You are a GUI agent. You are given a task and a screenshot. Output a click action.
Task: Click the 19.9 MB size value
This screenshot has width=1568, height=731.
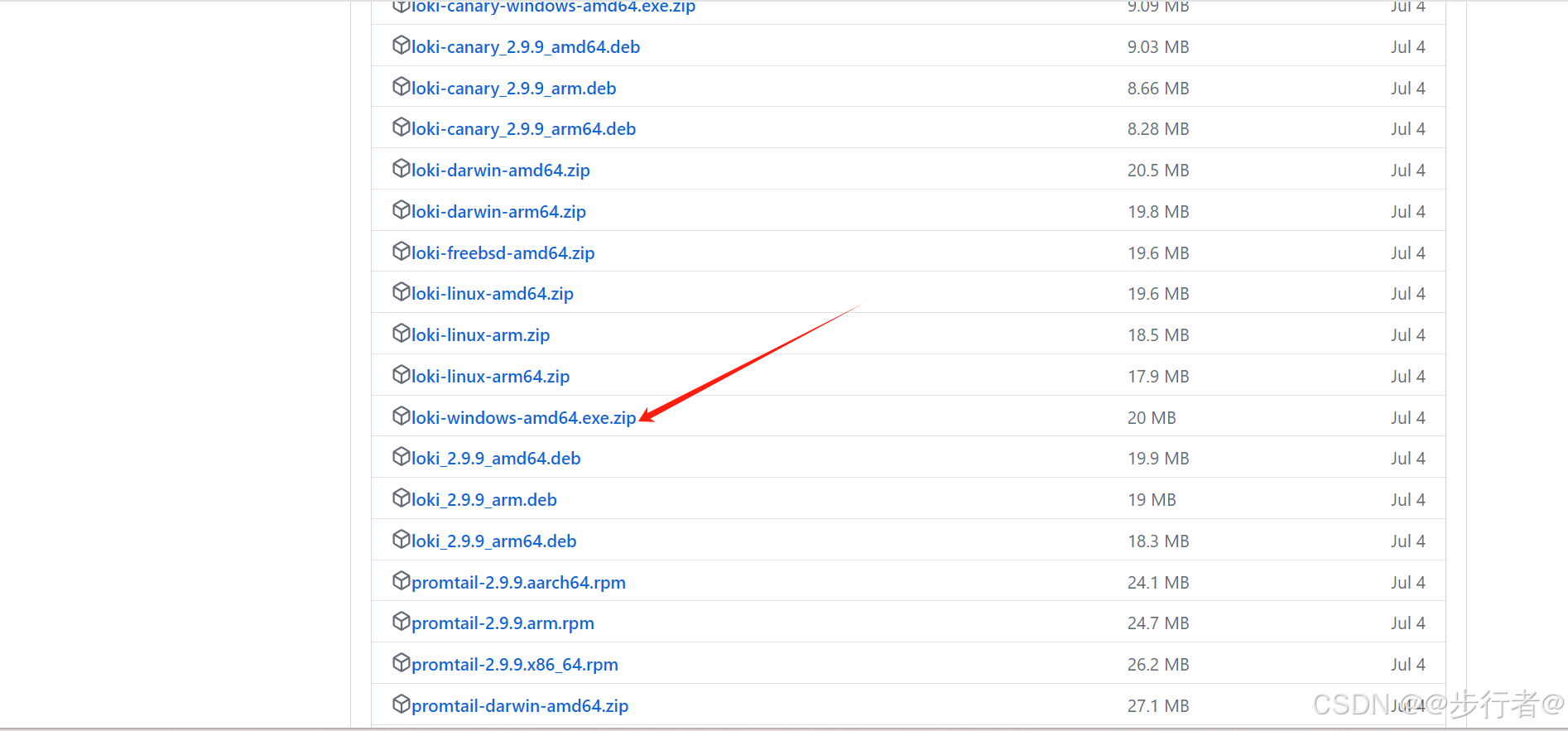[1158, 459]
